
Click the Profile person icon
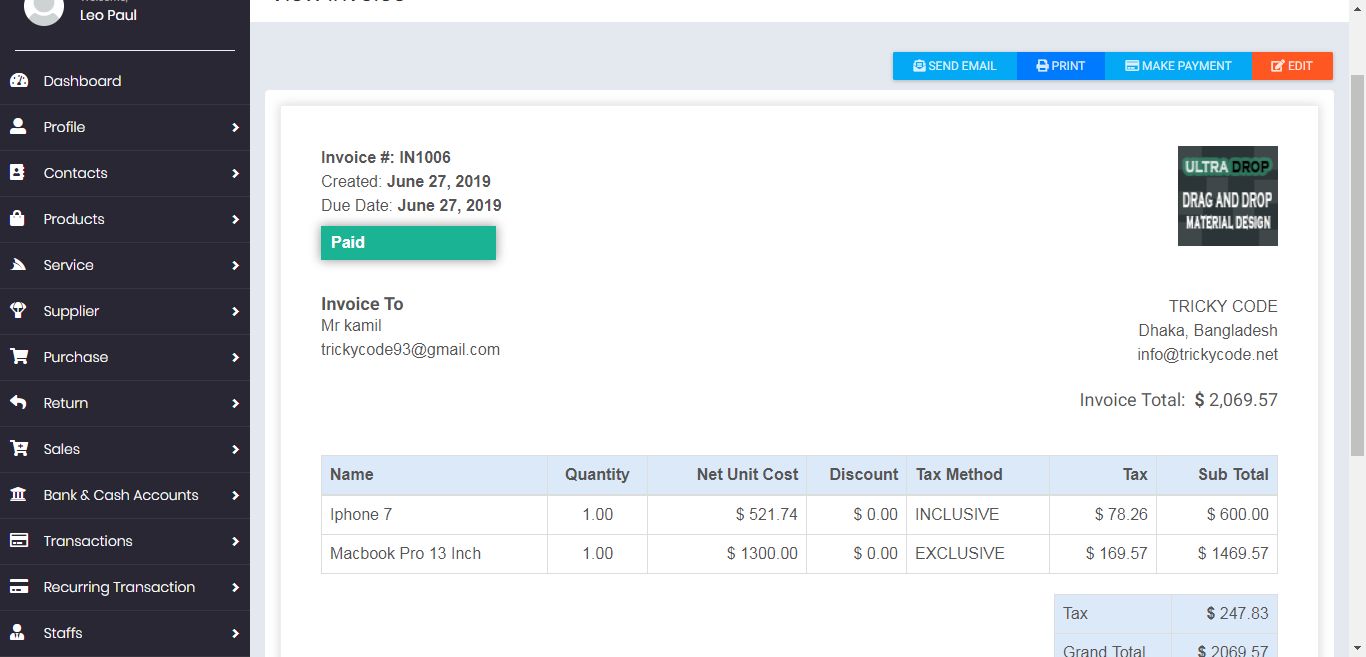coord(18,127)
